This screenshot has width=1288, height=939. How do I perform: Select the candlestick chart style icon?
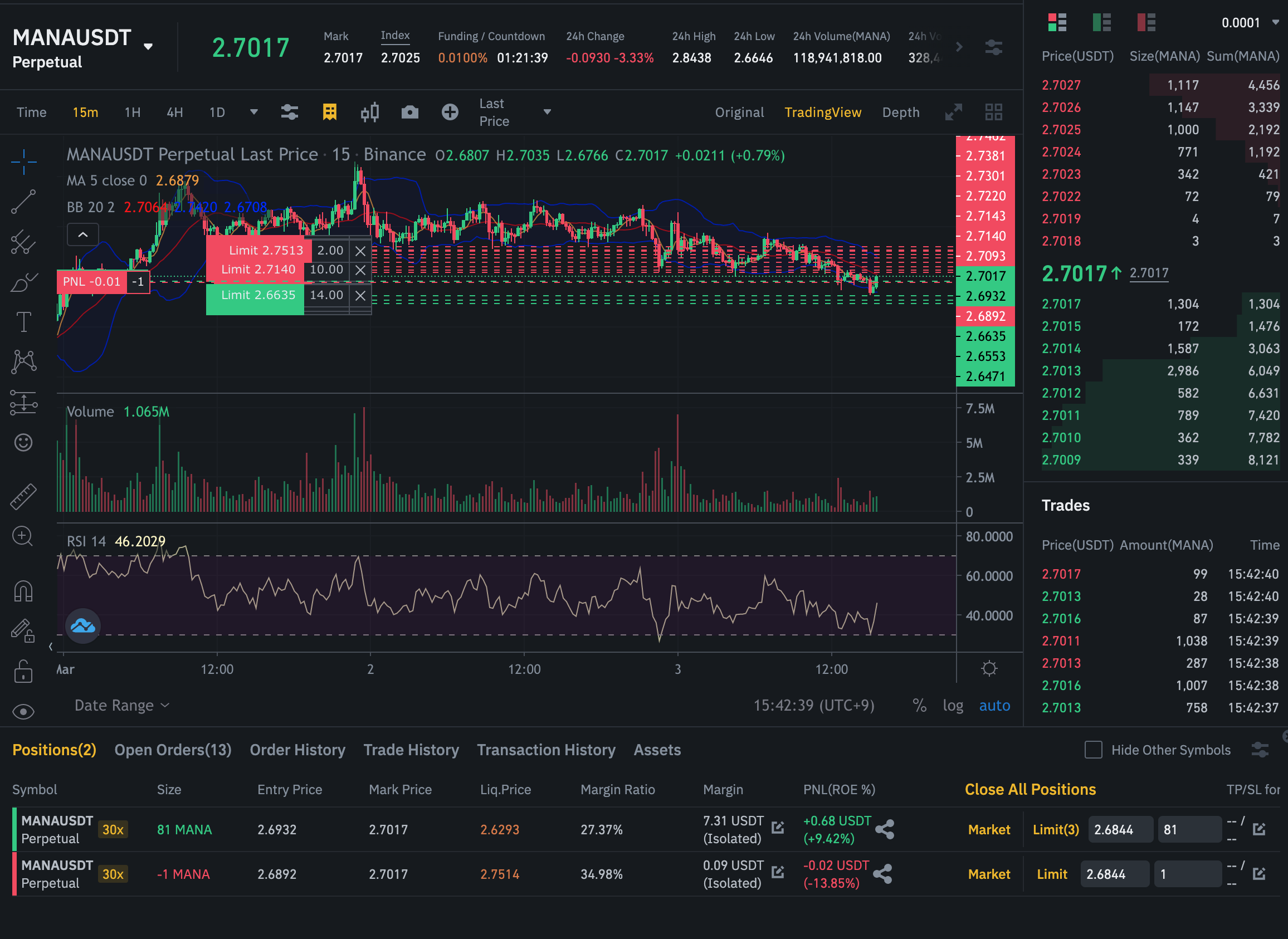[369, 112]
